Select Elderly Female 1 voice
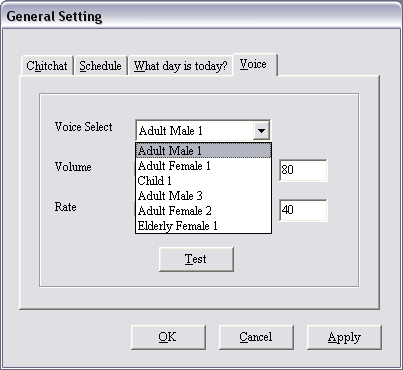 pos(203,226)
